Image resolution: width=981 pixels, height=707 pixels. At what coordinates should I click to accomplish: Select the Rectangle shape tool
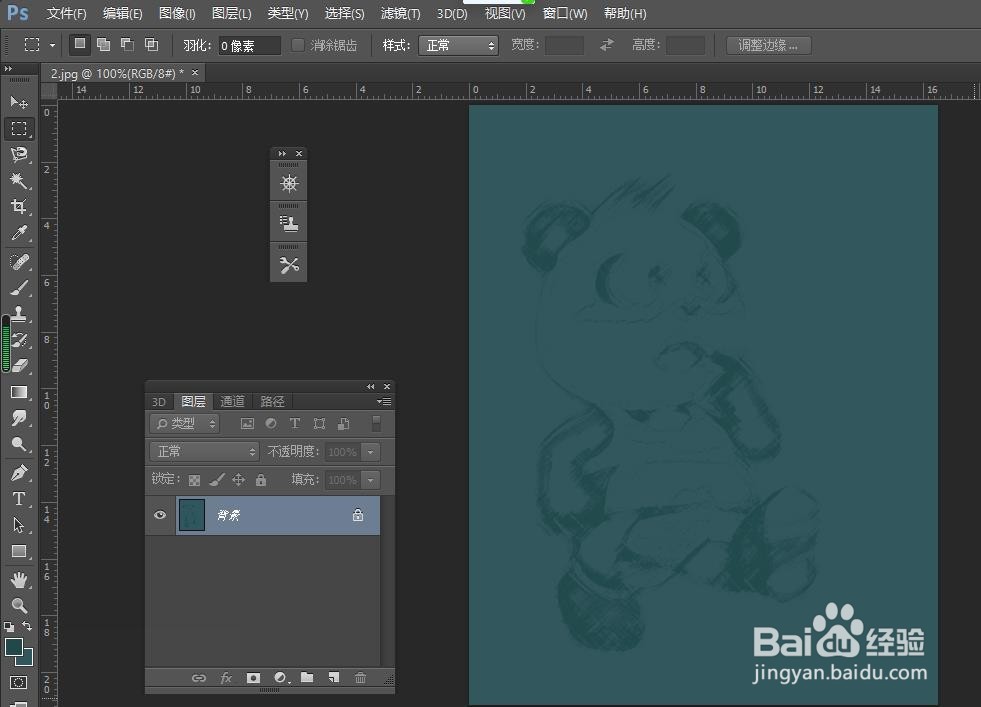[19, 551]
